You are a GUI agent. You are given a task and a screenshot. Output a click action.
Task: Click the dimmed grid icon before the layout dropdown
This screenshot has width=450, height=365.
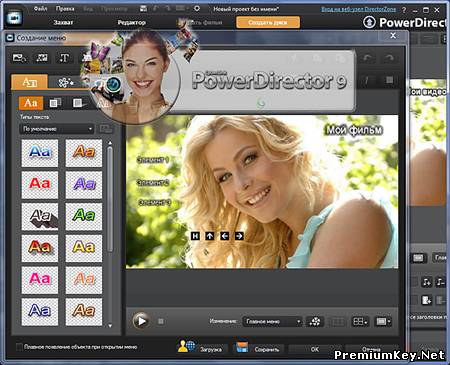tap(338, 321)
